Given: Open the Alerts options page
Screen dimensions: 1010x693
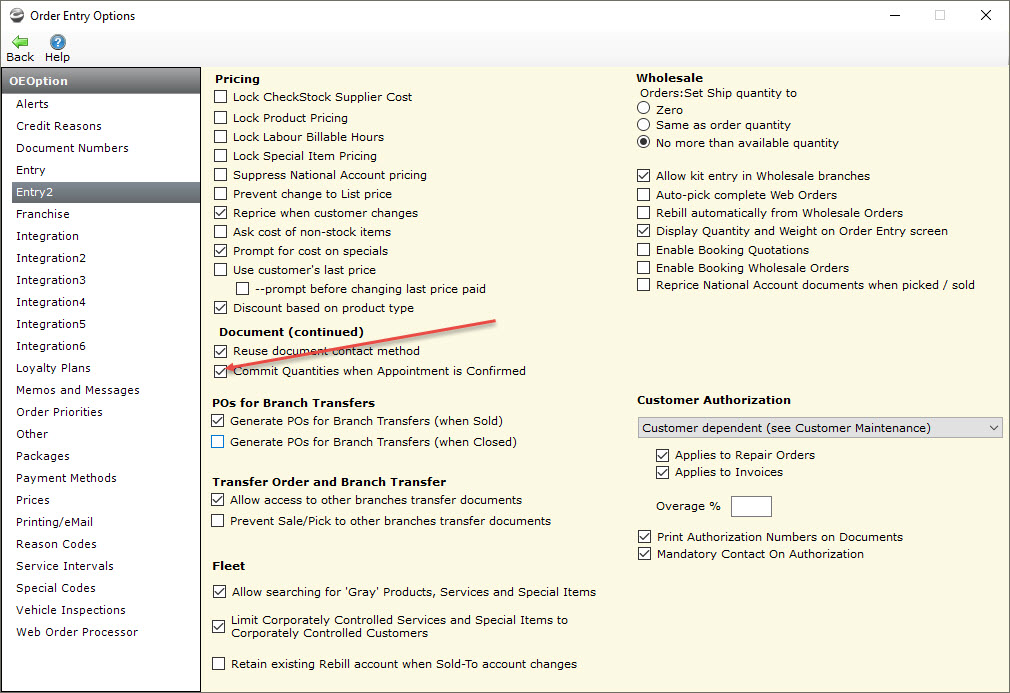Looking at the screenshot, I should [x=32, y=104].
